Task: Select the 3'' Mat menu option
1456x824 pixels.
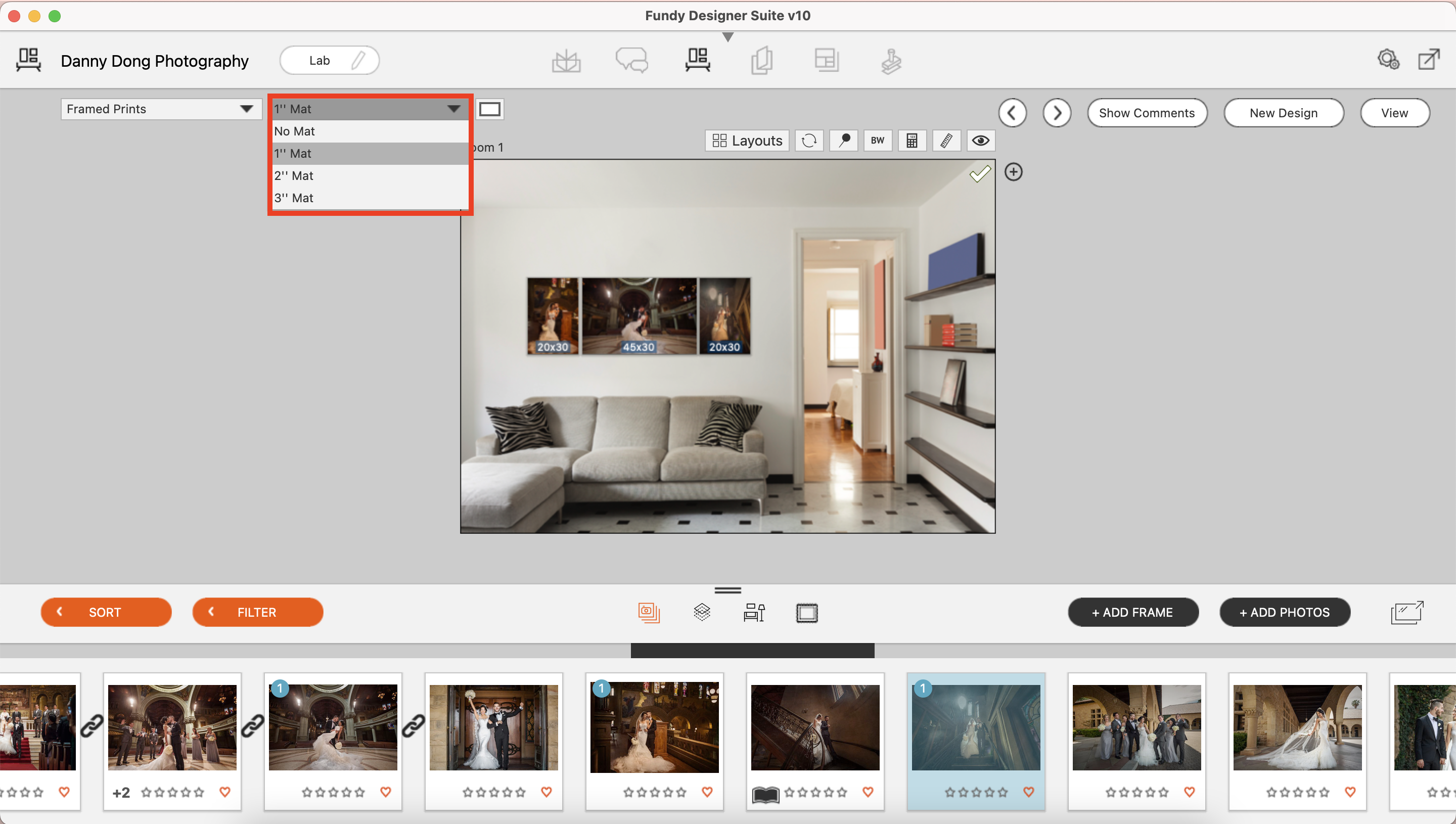Action: [x=294, y=197]
